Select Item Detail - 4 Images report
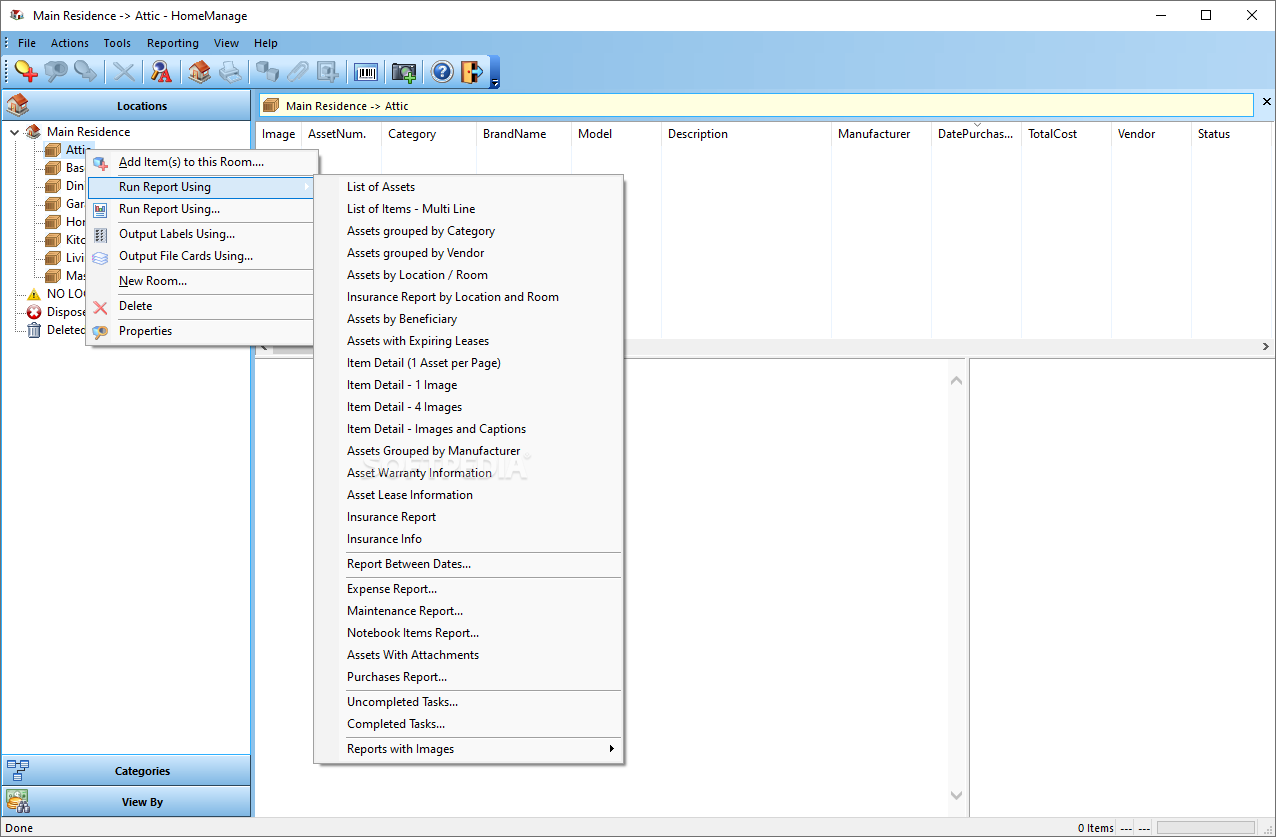Viewport: 1276px width, 837px height. tap(469, 407)
